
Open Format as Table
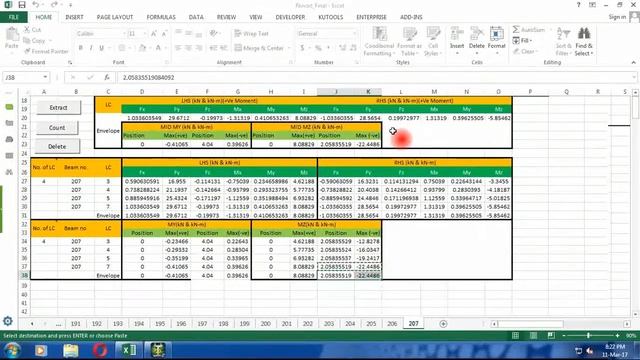point(409,41)
